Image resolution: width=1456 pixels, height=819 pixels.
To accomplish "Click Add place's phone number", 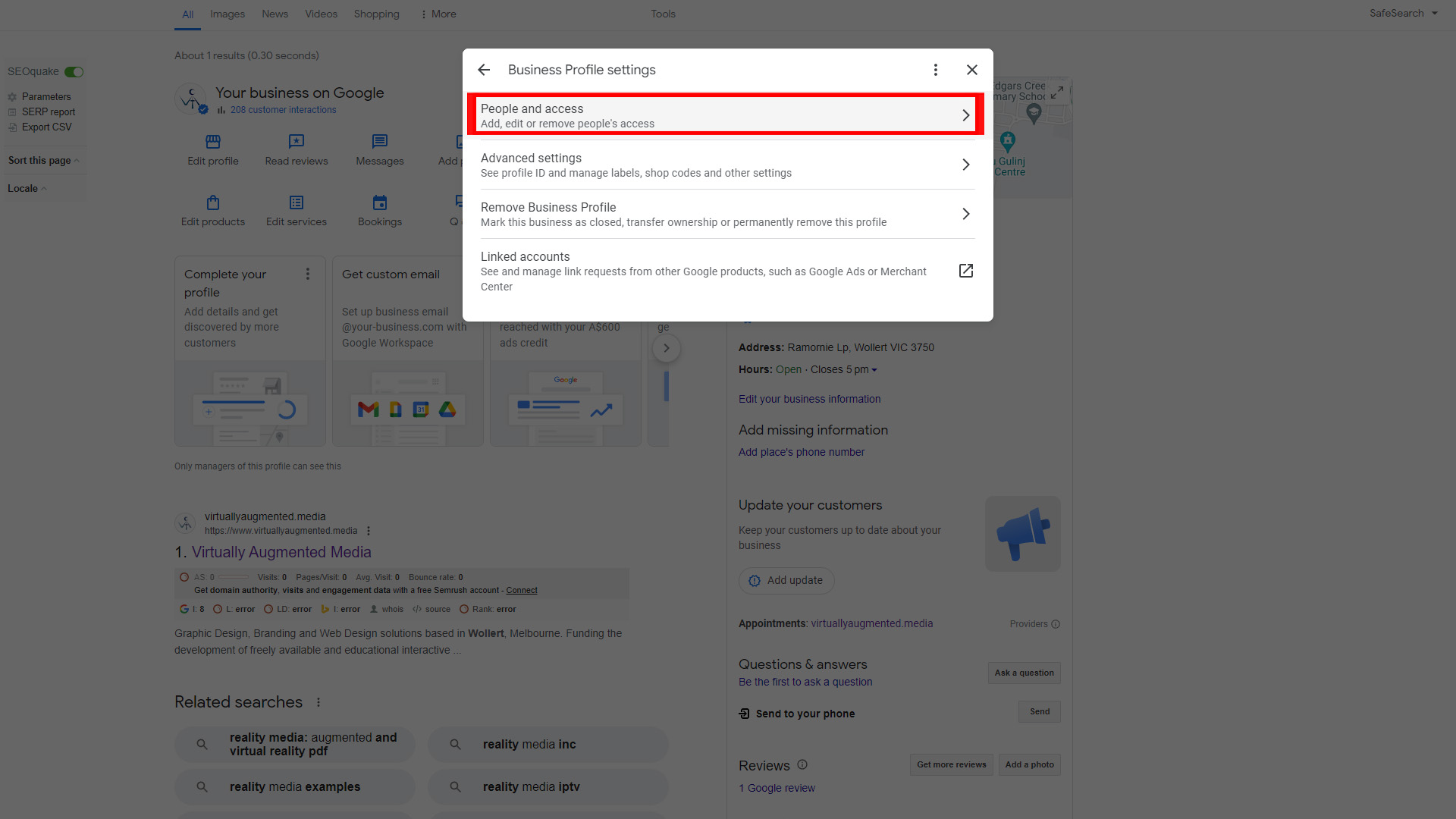I will 802,452.
